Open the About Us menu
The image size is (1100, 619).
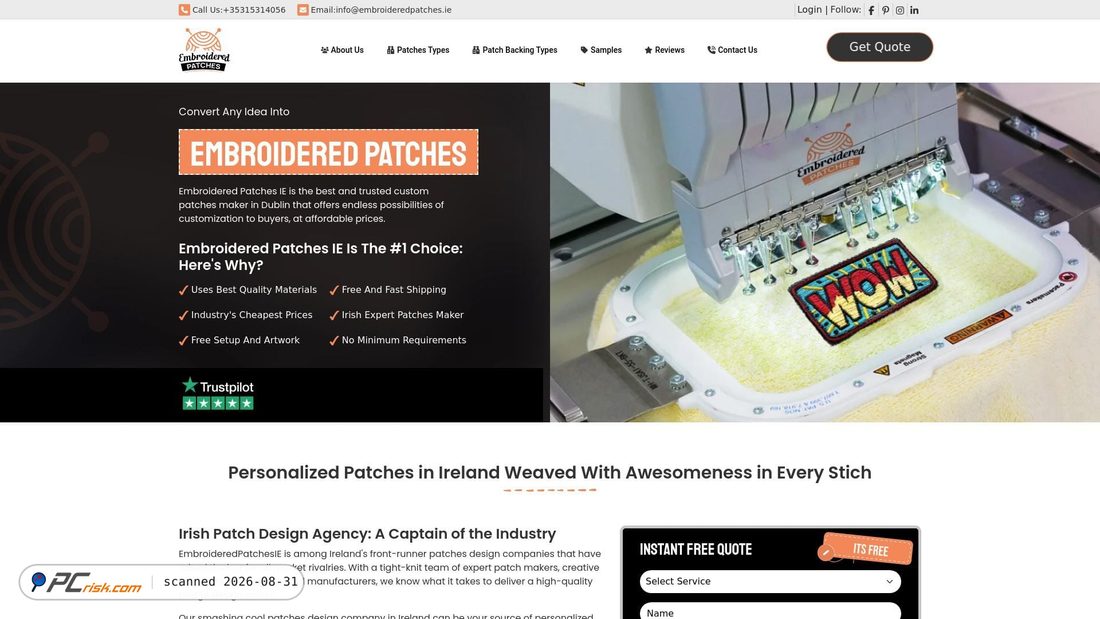[342, 50]
